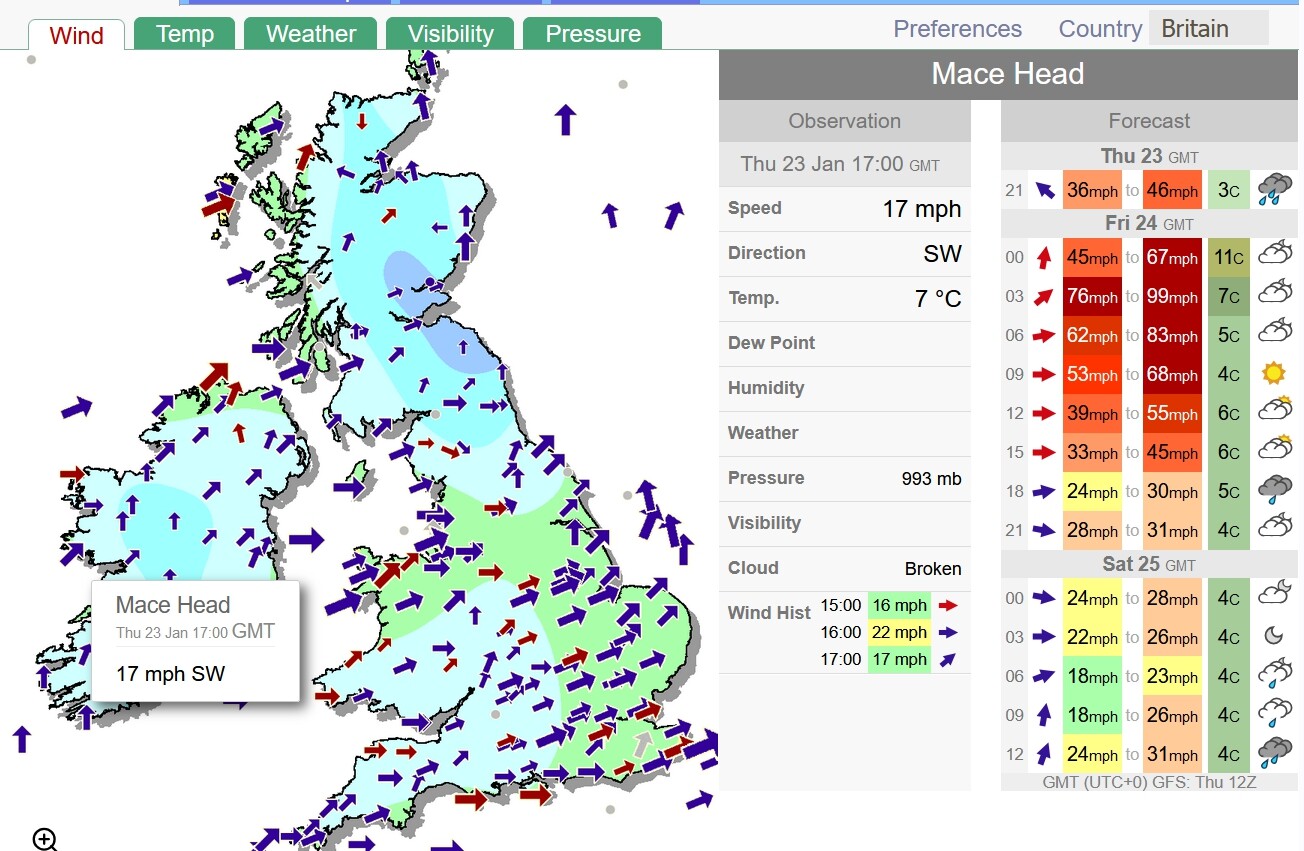Click the red wind arrow beside 39mph
This screenshot has height=851, width=1304.
pyautogui.click(x=1045, y=413)
